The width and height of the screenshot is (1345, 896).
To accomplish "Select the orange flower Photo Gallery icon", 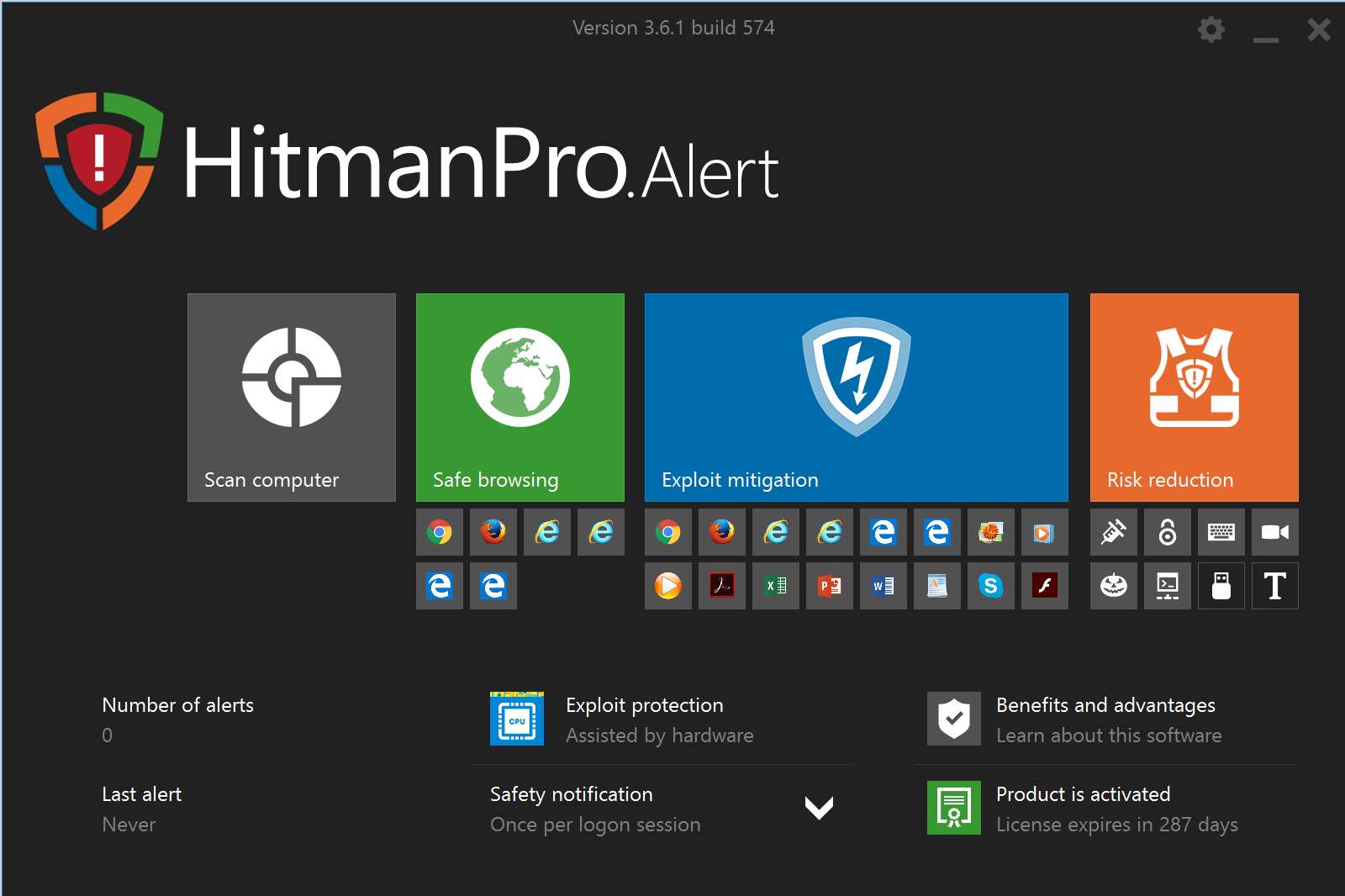I will tap(991, 532).
